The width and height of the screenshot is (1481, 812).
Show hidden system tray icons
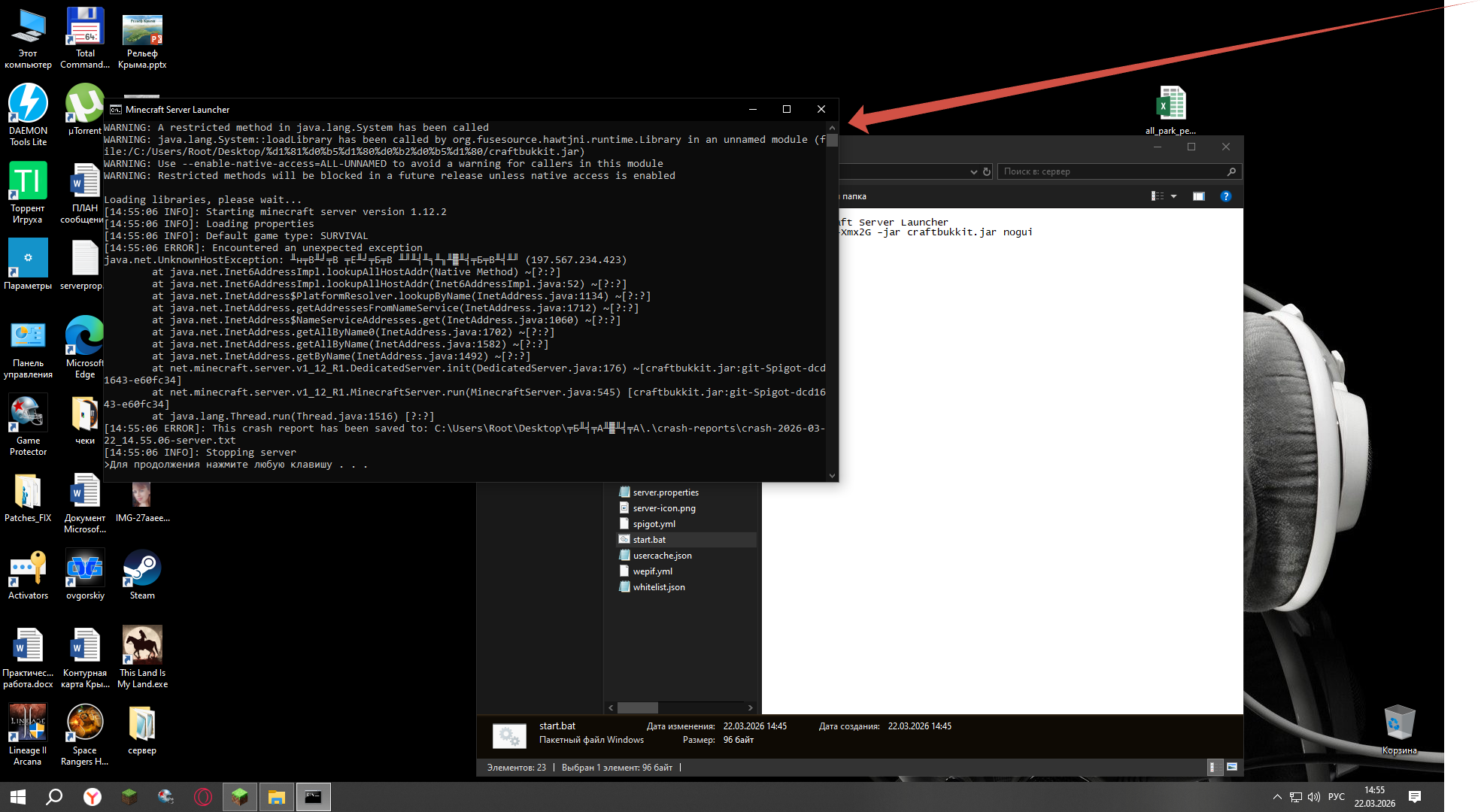[1277, 797]
